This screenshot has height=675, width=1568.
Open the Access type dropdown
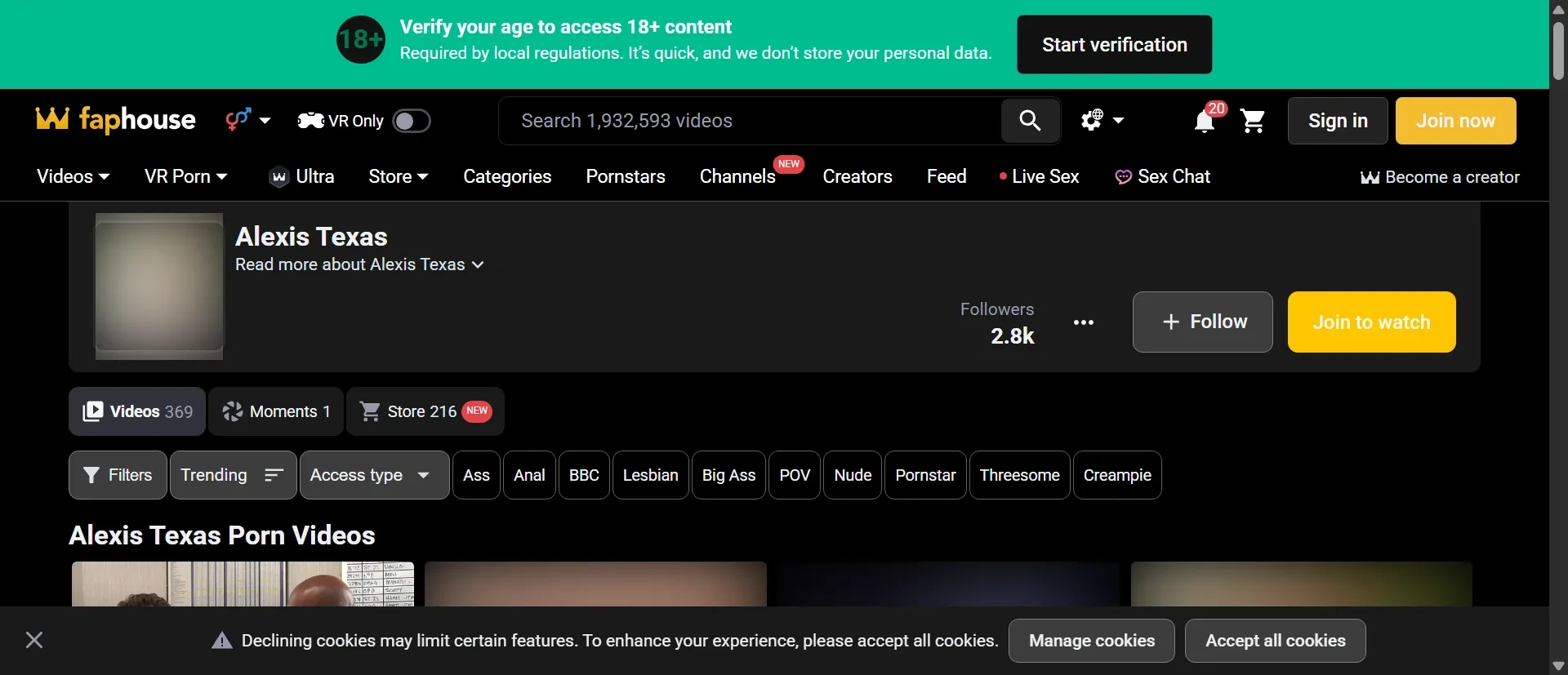tap(375, 475)
